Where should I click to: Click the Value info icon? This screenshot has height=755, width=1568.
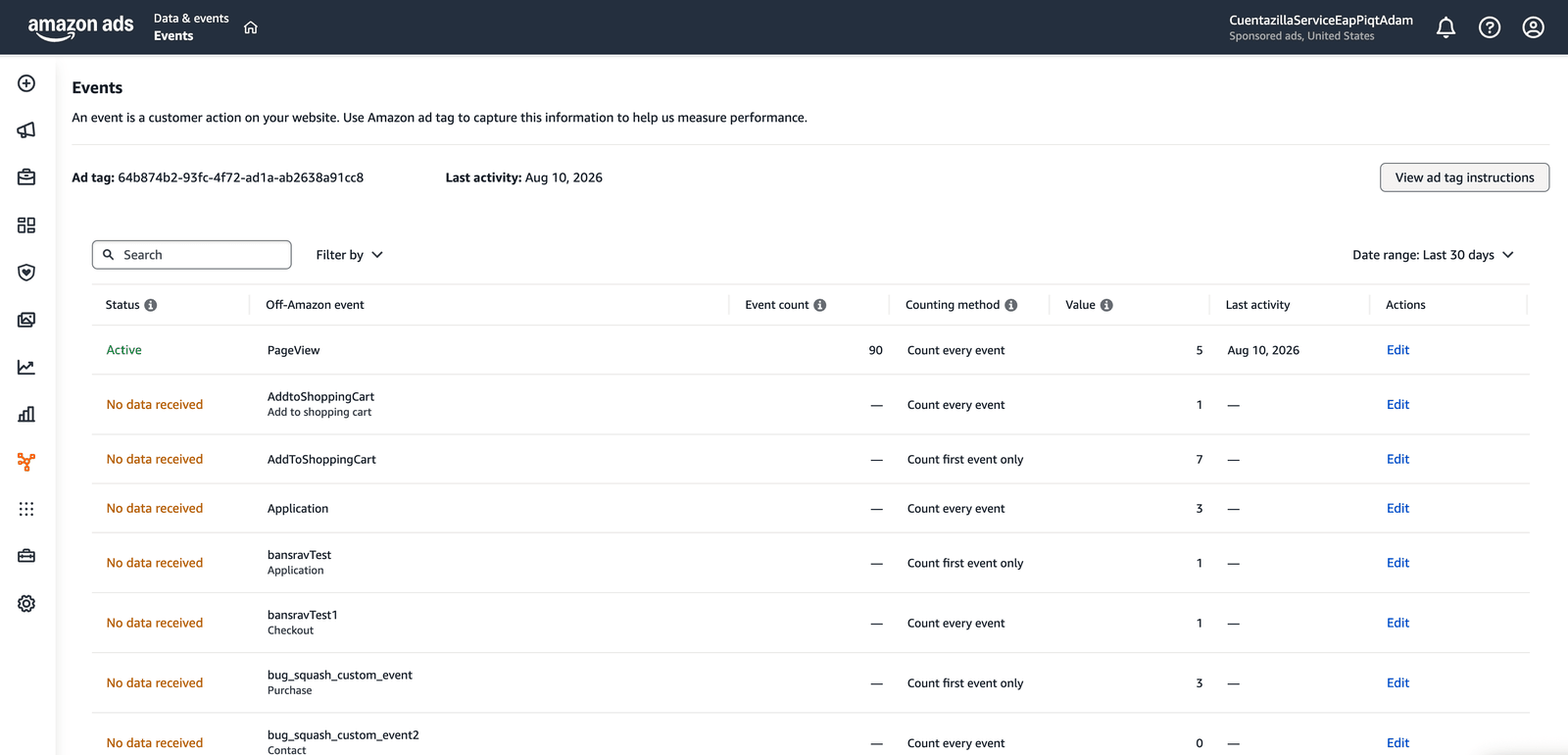point(1106,305)
